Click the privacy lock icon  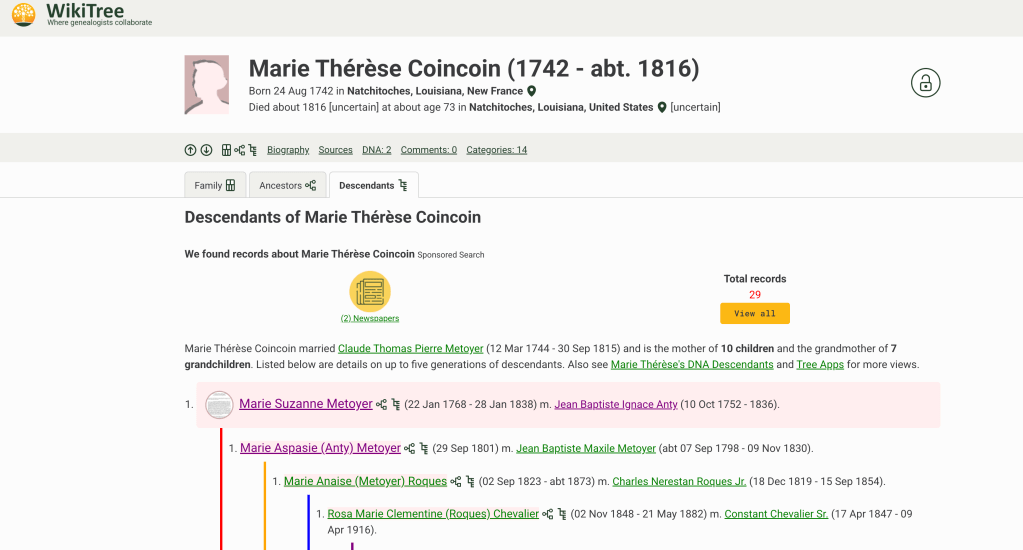click(x=926, y=83)
